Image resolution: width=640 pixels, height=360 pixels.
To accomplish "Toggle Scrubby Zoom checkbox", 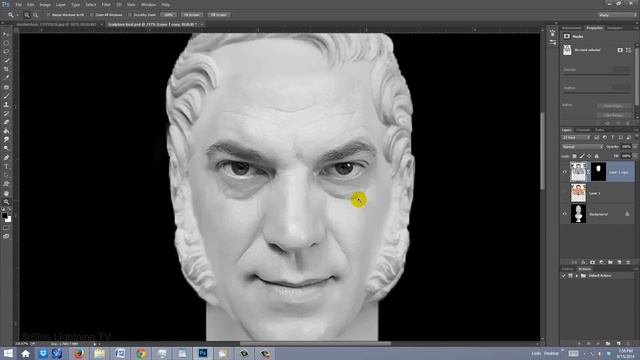I will coord(130,15).
